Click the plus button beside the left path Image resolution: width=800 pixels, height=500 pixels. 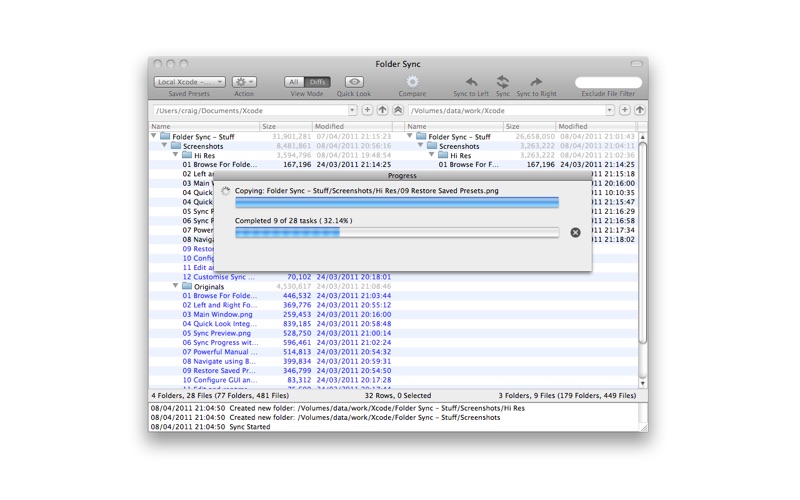point(367,110)
